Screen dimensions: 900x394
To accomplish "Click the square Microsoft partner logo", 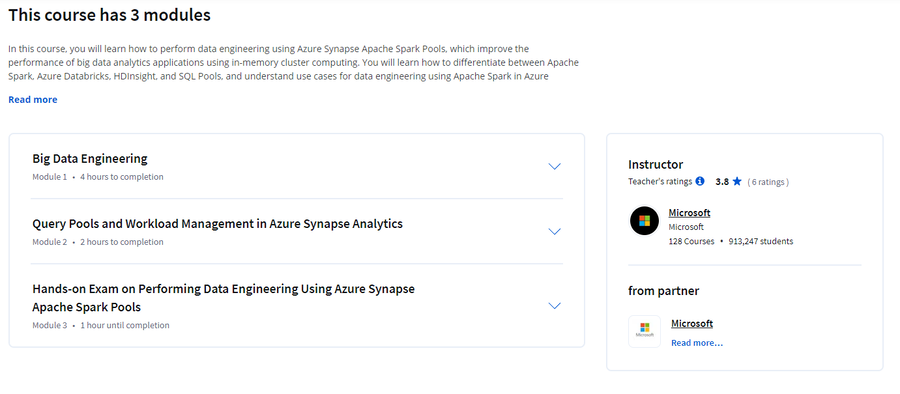I will (645, 331).
